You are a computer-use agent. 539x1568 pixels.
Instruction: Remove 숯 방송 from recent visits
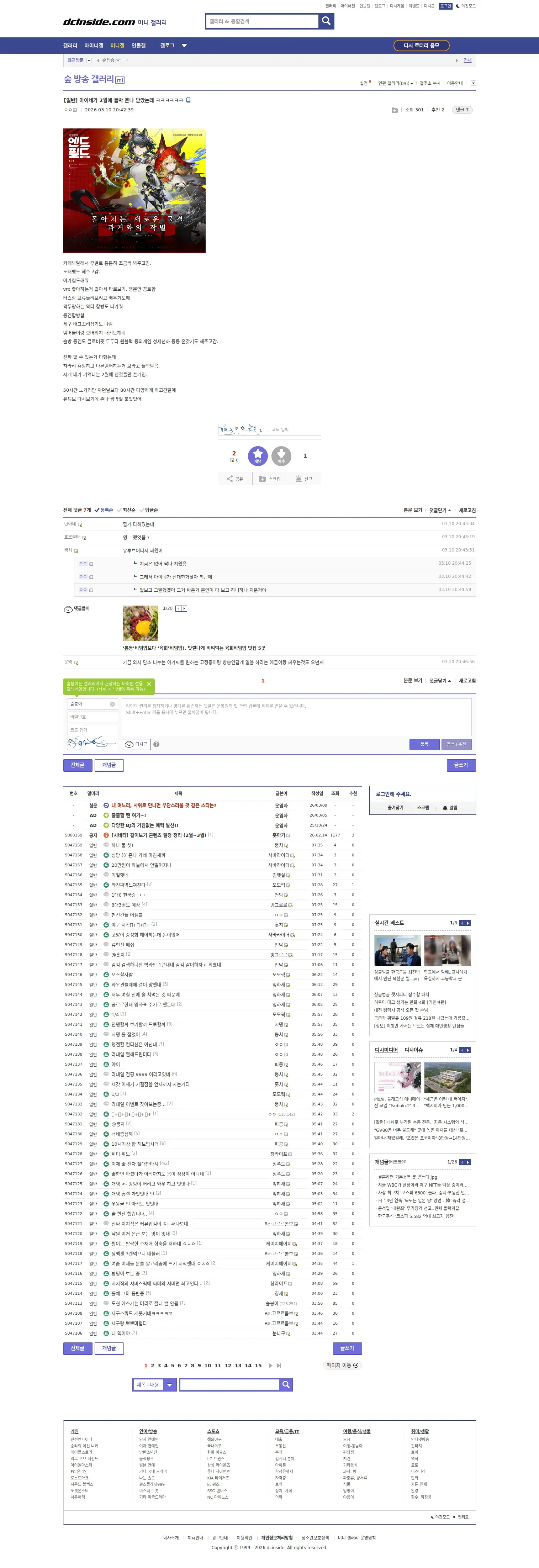pyautogui.click(x=127, y=61)
